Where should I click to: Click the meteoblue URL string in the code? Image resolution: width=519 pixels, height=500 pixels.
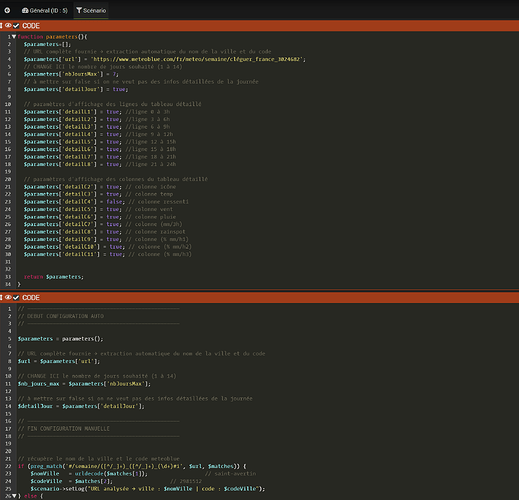tap(198, 59)
